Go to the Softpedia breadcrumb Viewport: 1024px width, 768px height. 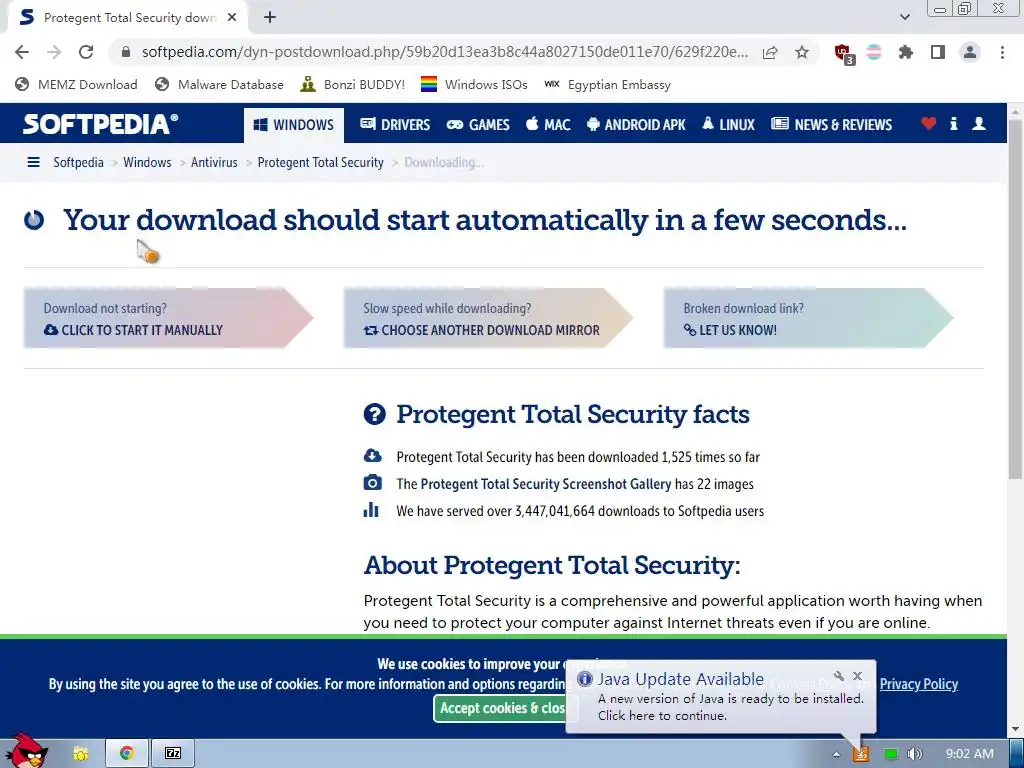(x=78, y=162)
